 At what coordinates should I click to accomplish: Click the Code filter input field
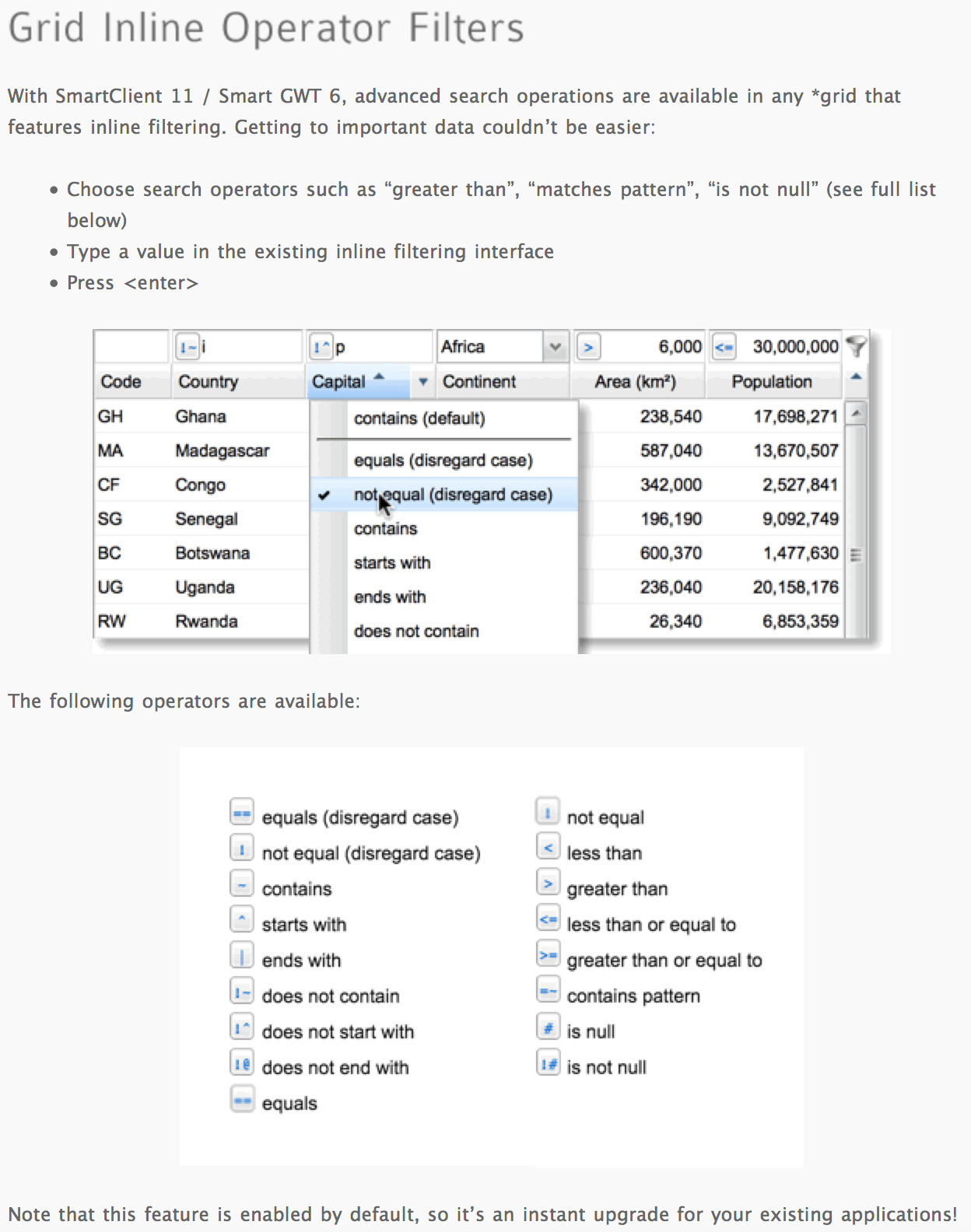click(x=131, y=347)
